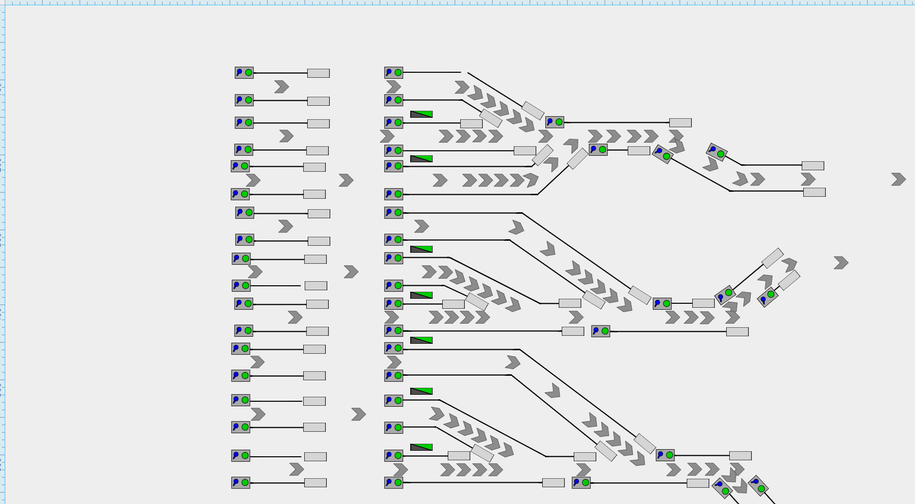This screenshot has height=504, width=915.
Task: Click the gray block ending the middle-right horizontal line
Action: coord(737,331)
